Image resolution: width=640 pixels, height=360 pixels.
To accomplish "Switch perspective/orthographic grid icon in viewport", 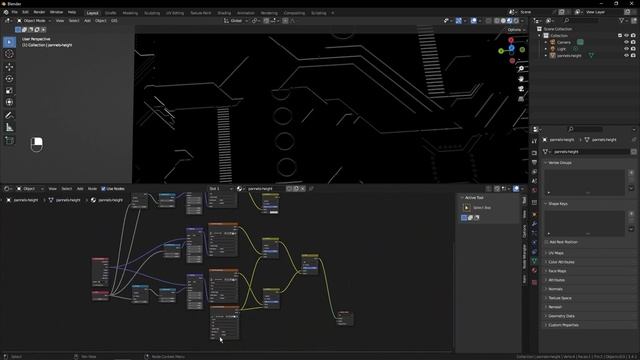I will point(521,99).
